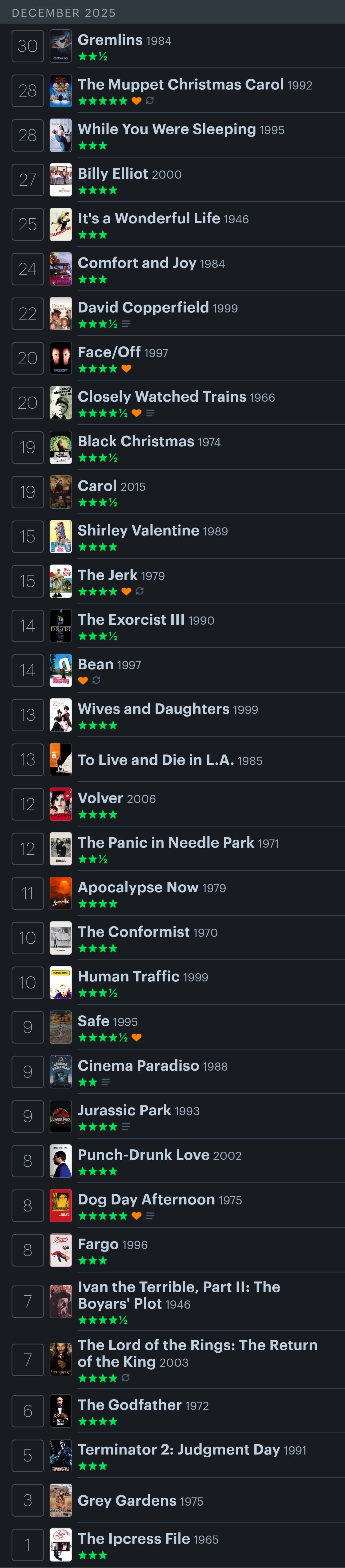Click the liked heart on Face/Off
The image size is (345, 1568).
(x=126, y=368)
